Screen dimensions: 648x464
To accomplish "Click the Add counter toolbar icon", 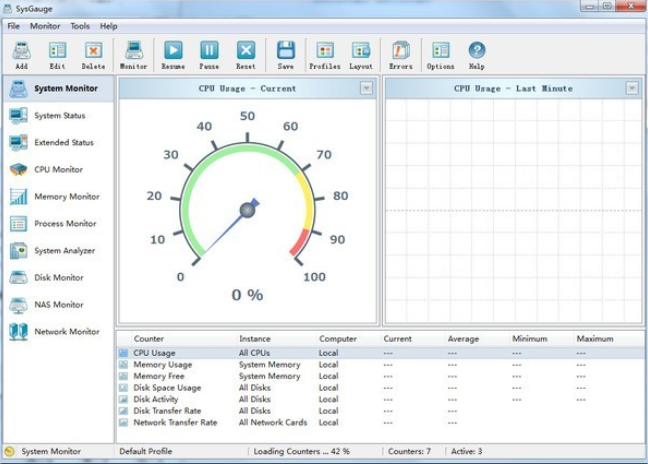I will (x=21, y=50).
